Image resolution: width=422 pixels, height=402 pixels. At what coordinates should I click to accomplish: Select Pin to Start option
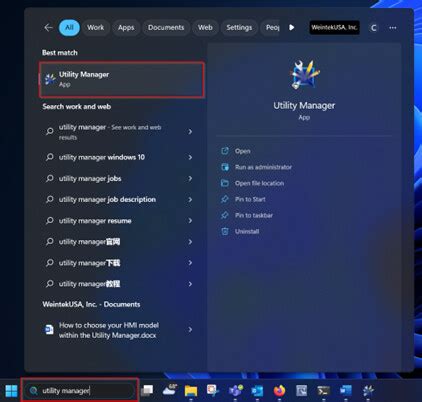[250, 199]
